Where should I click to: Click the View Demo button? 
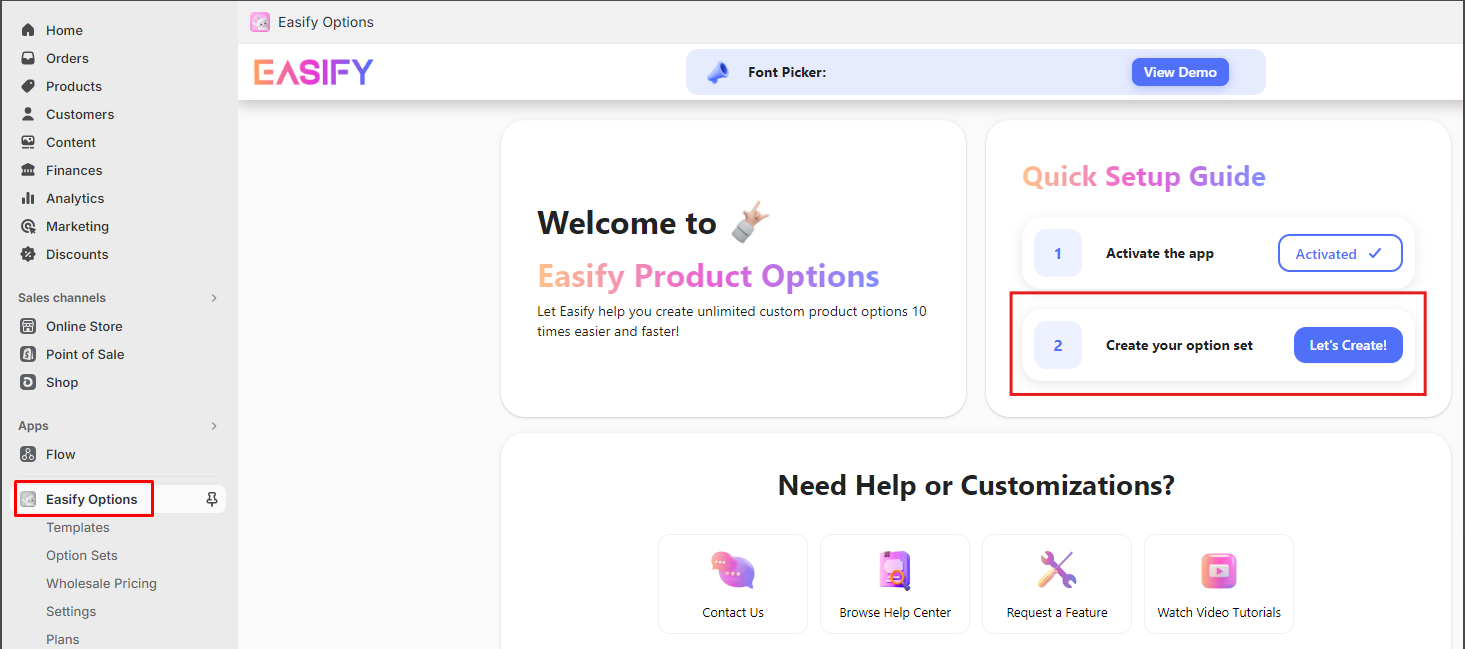coord(1180,71)
